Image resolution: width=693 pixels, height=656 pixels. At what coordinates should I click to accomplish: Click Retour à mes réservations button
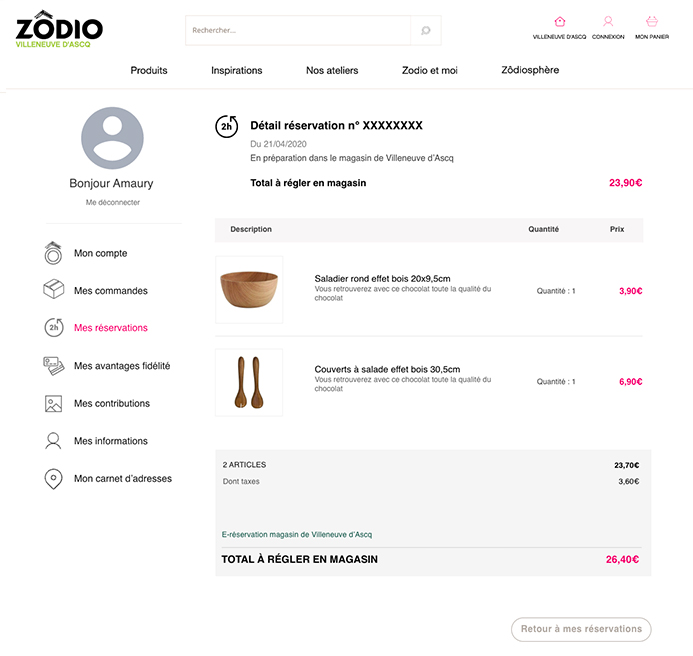(x=581, y=629)
